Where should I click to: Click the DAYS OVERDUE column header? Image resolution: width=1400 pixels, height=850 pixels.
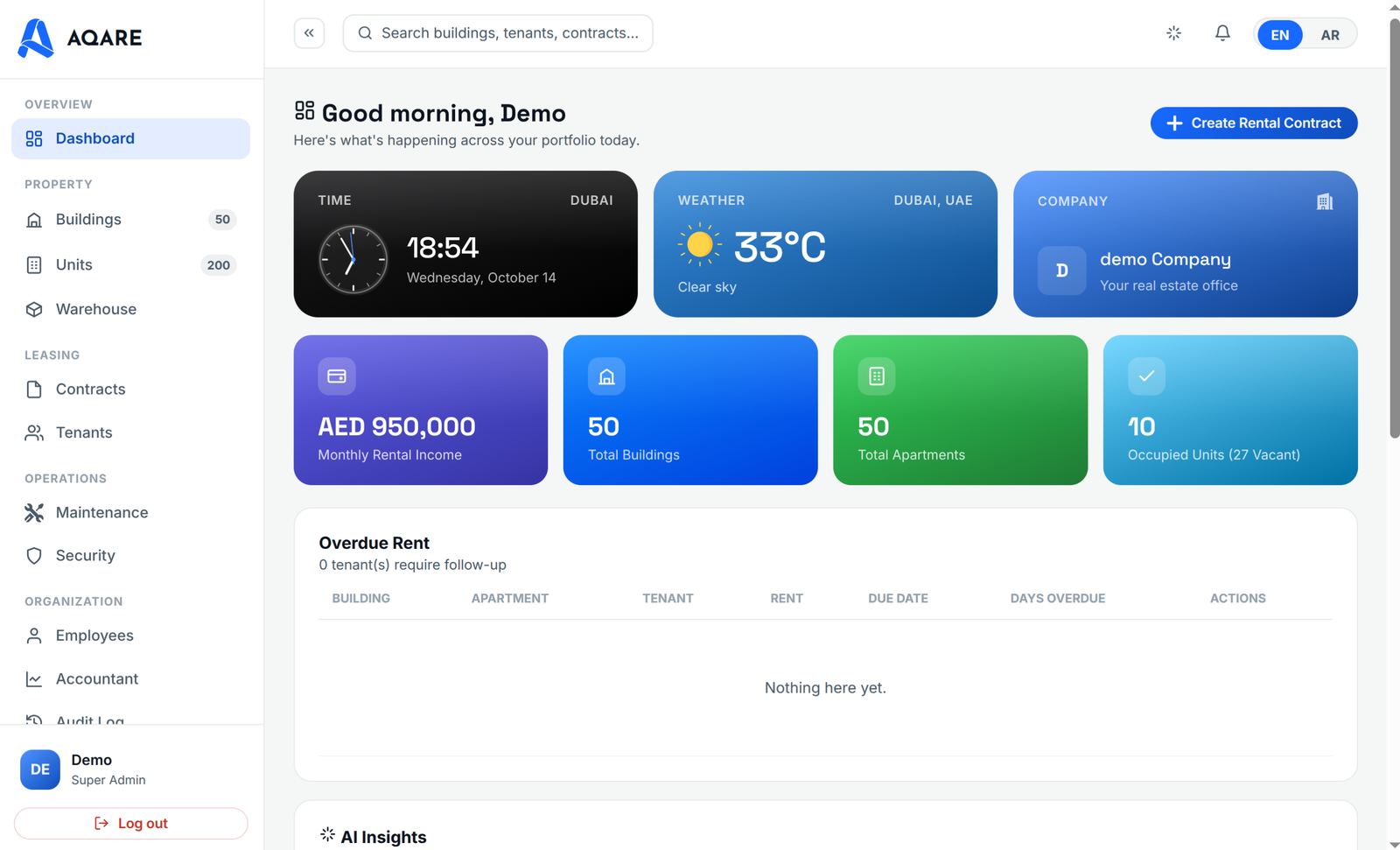coord(1058,599)
